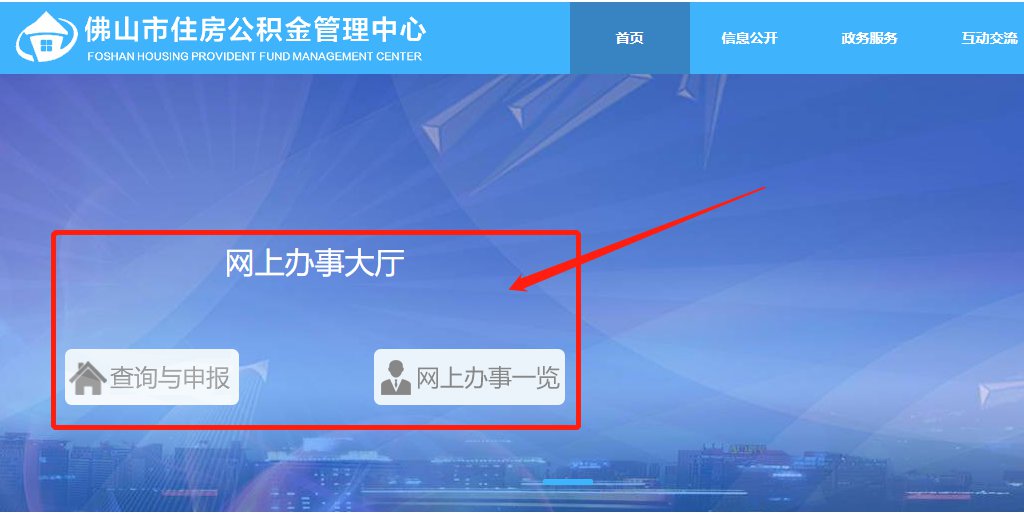
Task: Open the 查询与申报 button
Action: [152, 377]
